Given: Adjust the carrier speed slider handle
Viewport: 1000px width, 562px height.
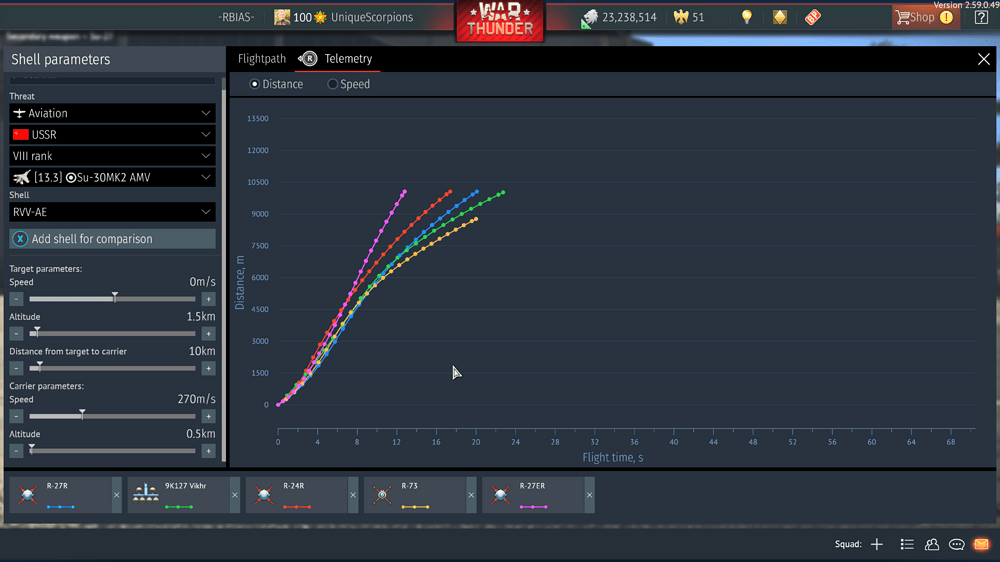Looking at the screenshot, I should coord(82,415).
